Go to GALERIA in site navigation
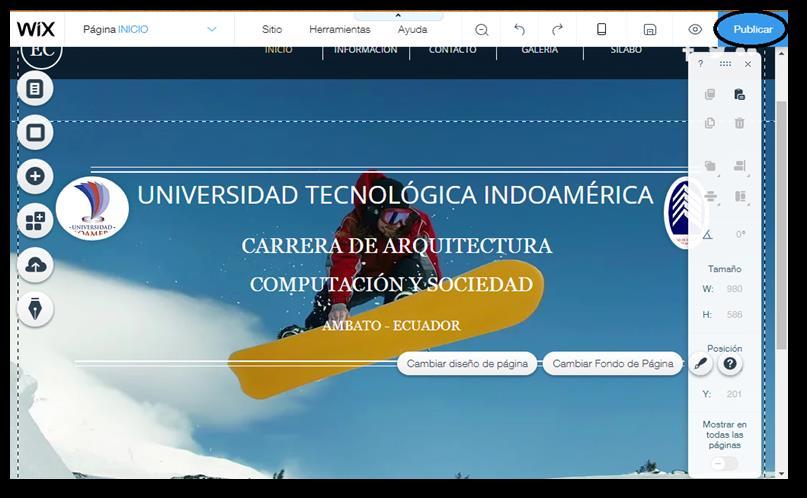Viewport: 807px width, 498px height. point(539,50)
